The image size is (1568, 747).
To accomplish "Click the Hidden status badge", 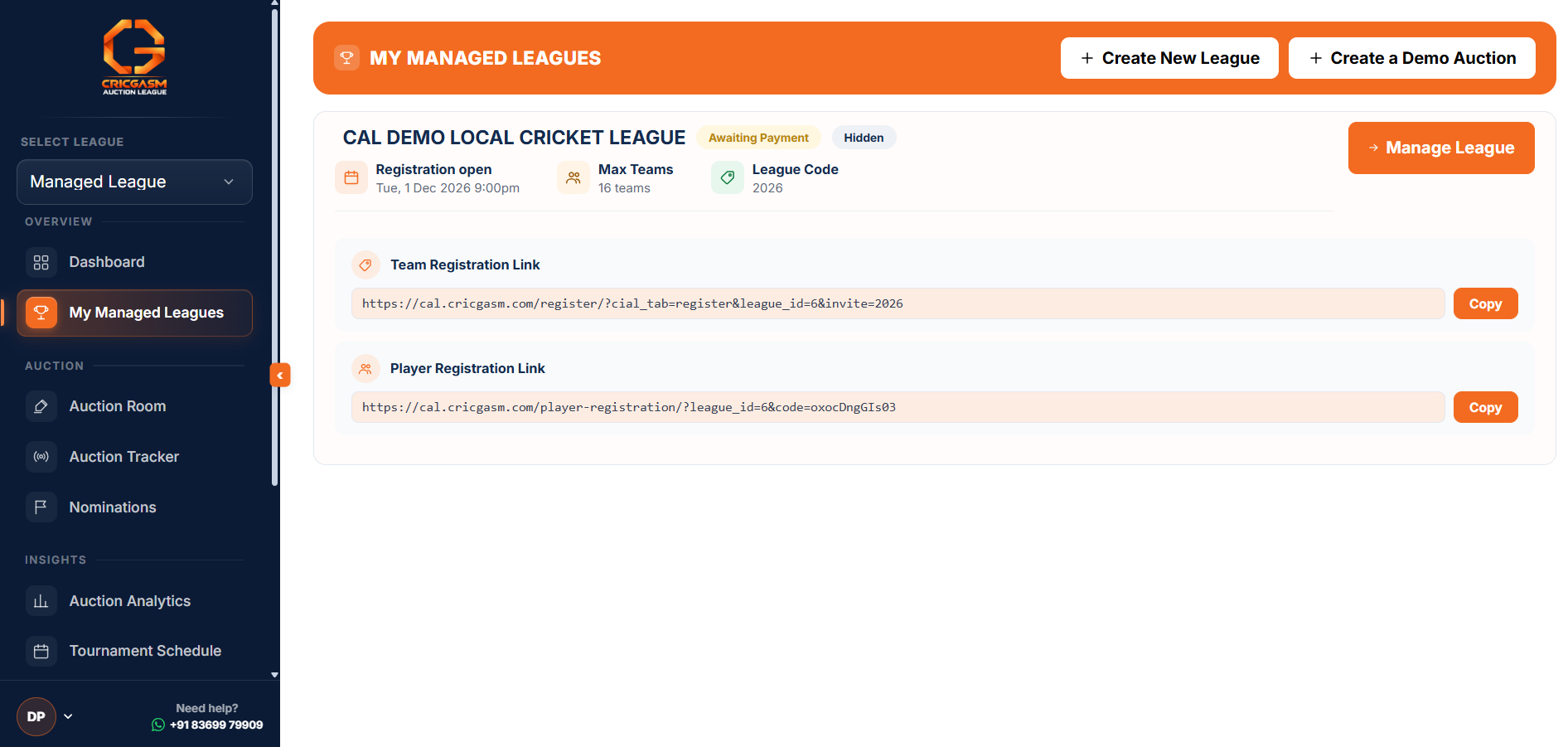I will 864,138.
